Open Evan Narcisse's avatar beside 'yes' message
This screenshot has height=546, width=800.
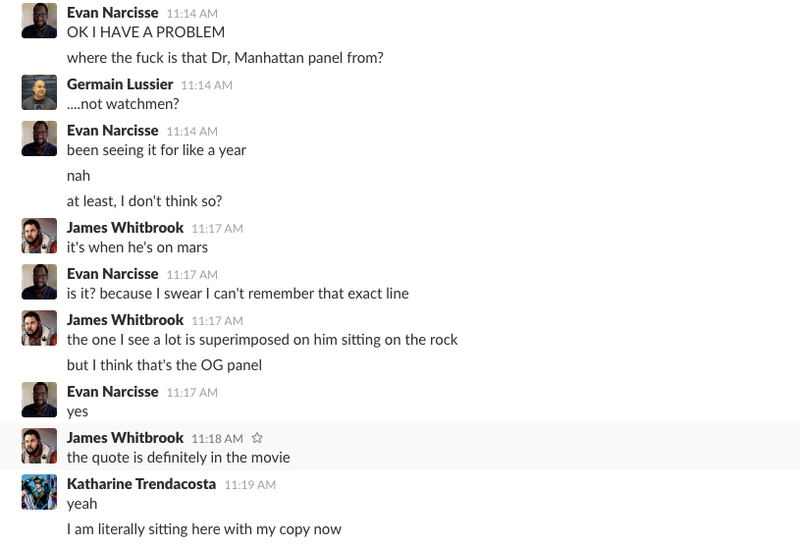39,400
